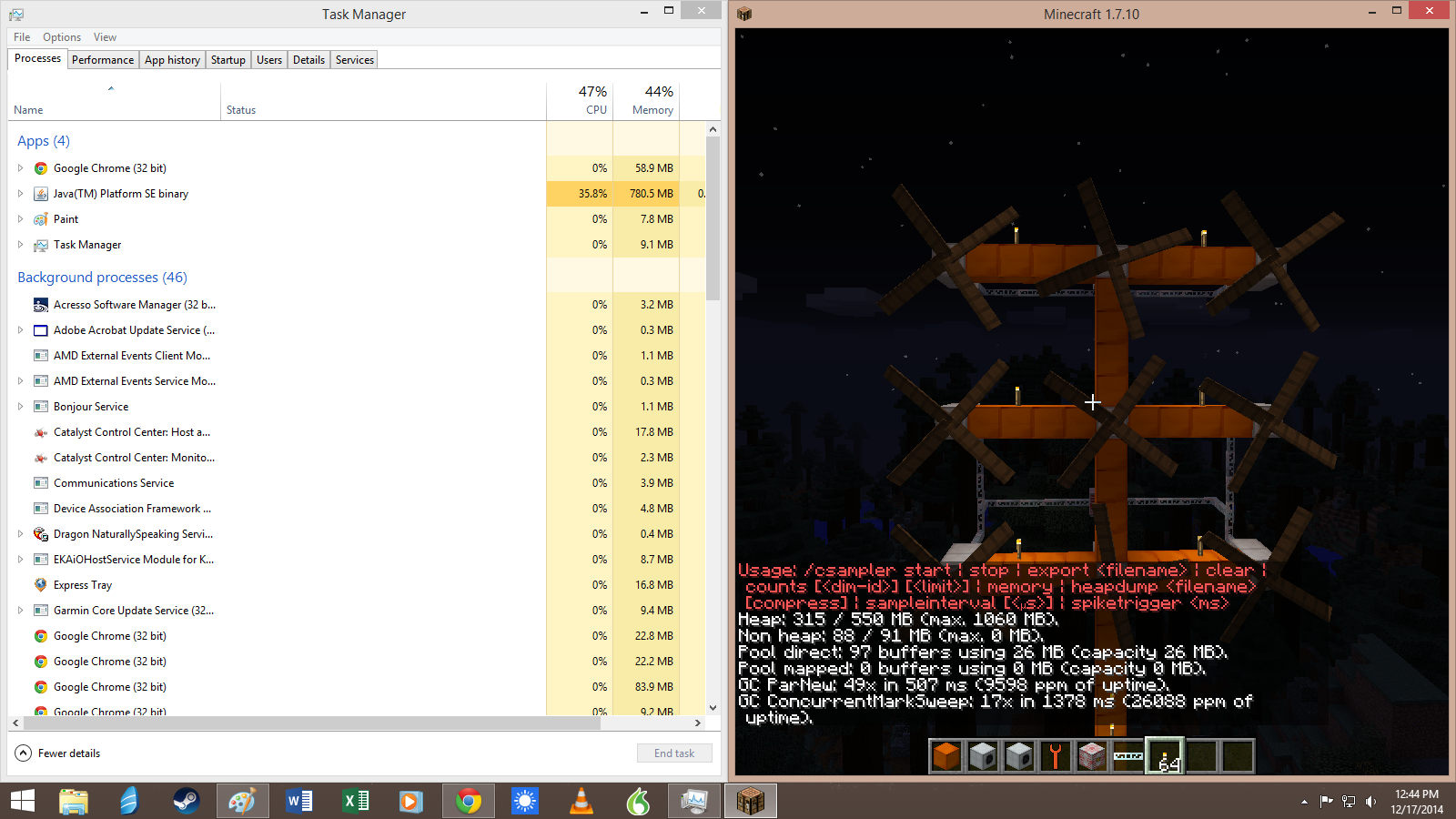Launch Excel from the taskbar
The width and height of the screenshot is (1456, 819).
(x=355, y=801)
